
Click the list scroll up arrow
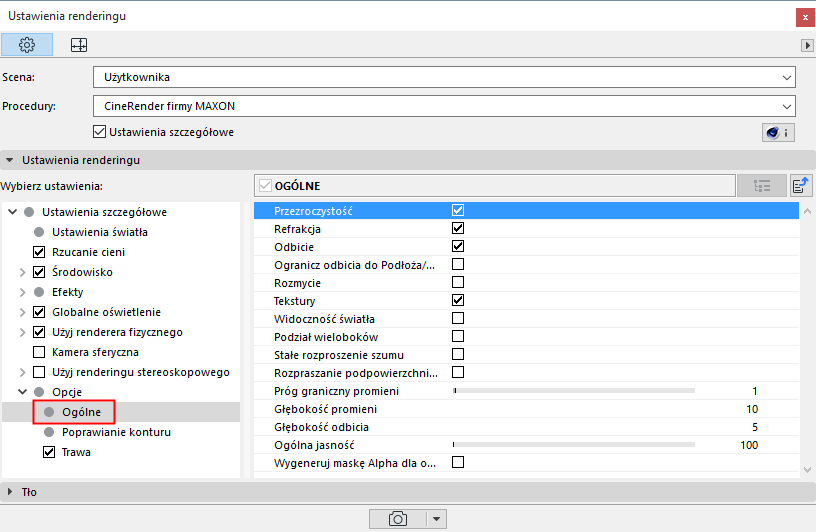[x=808, y=211]
